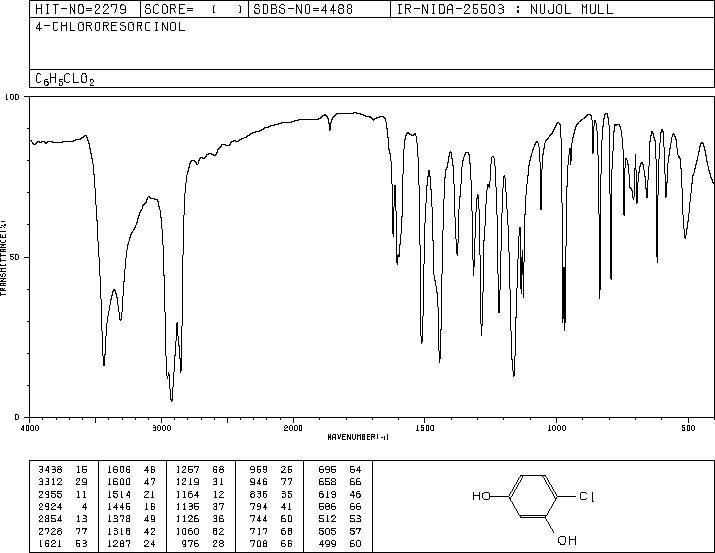Select the SCORE= header field
715x553 pixels.
coord(193,9)
